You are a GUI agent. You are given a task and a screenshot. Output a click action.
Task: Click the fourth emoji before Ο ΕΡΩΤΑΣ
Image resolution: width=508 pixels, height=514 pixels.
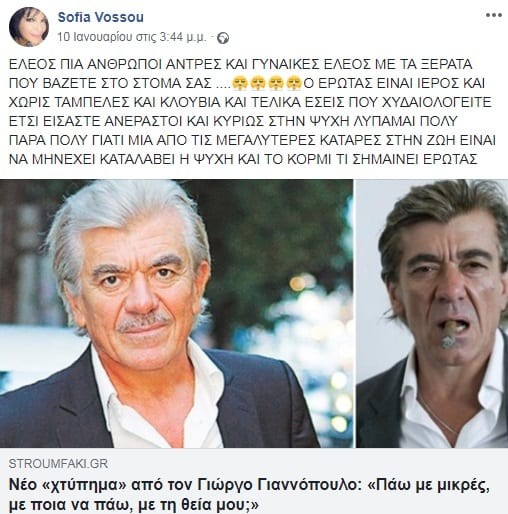tap(294, 83)
